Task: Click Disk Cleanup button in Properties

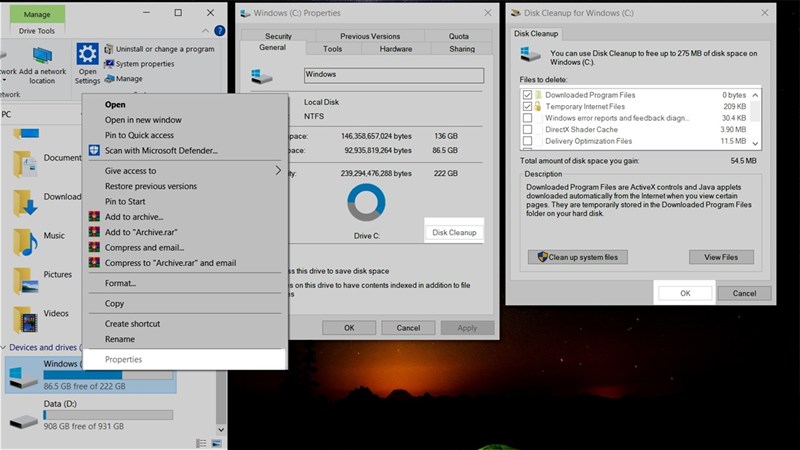Action: [454, 232]
